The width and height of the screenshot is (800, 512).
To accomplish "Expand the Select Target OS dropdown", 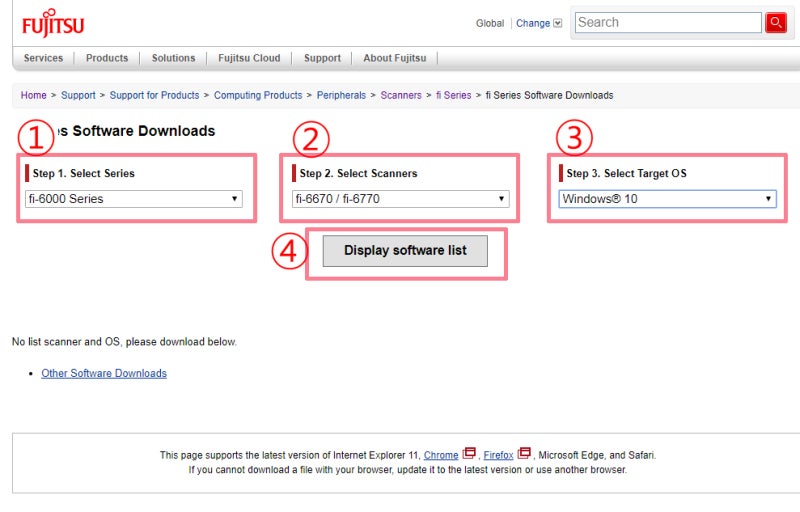I will point(668,199).
